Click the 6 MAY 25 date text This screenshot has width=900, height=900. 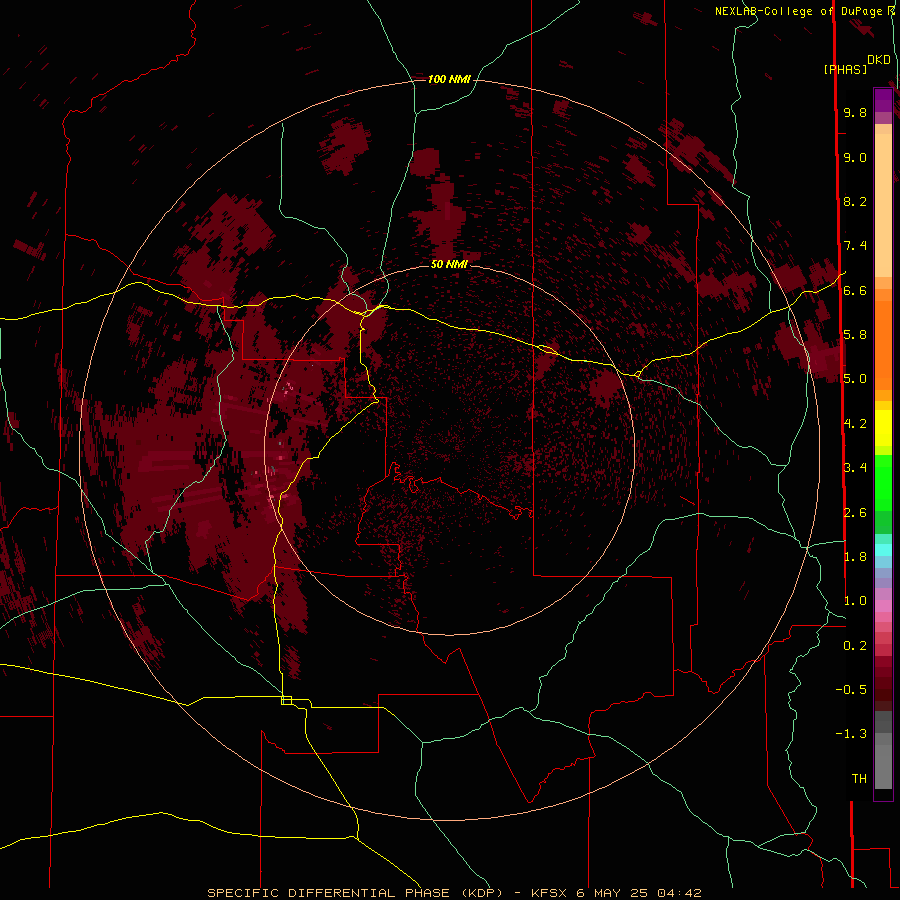(x=612, y=893)
